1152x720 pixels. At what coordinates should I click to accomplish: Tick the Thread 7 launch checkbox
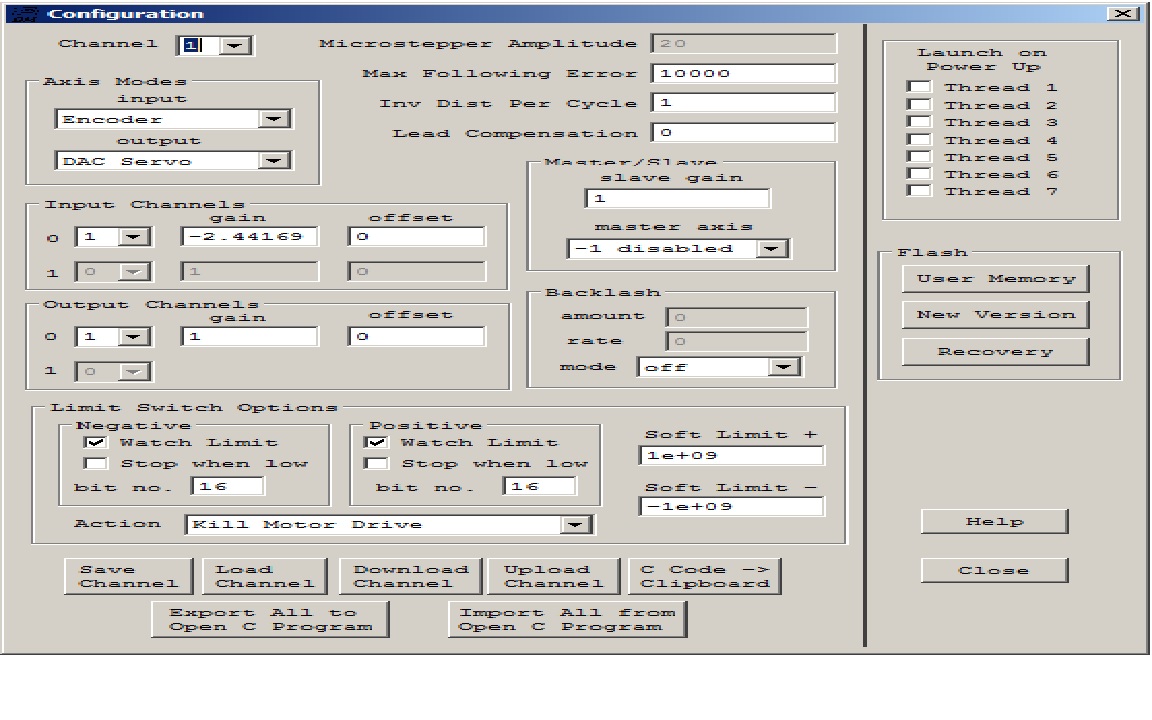pyautogui.click(x=919, y=191)
